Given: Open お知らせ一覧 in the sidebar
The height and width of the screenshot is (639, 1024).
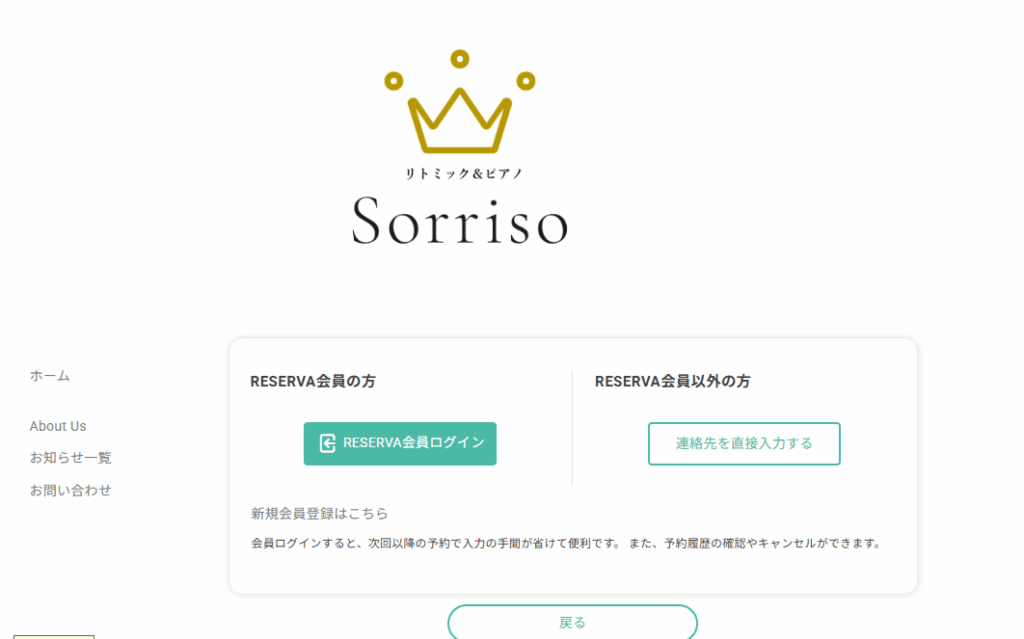Looking at the screenshot, I should (x=71, y=457).
